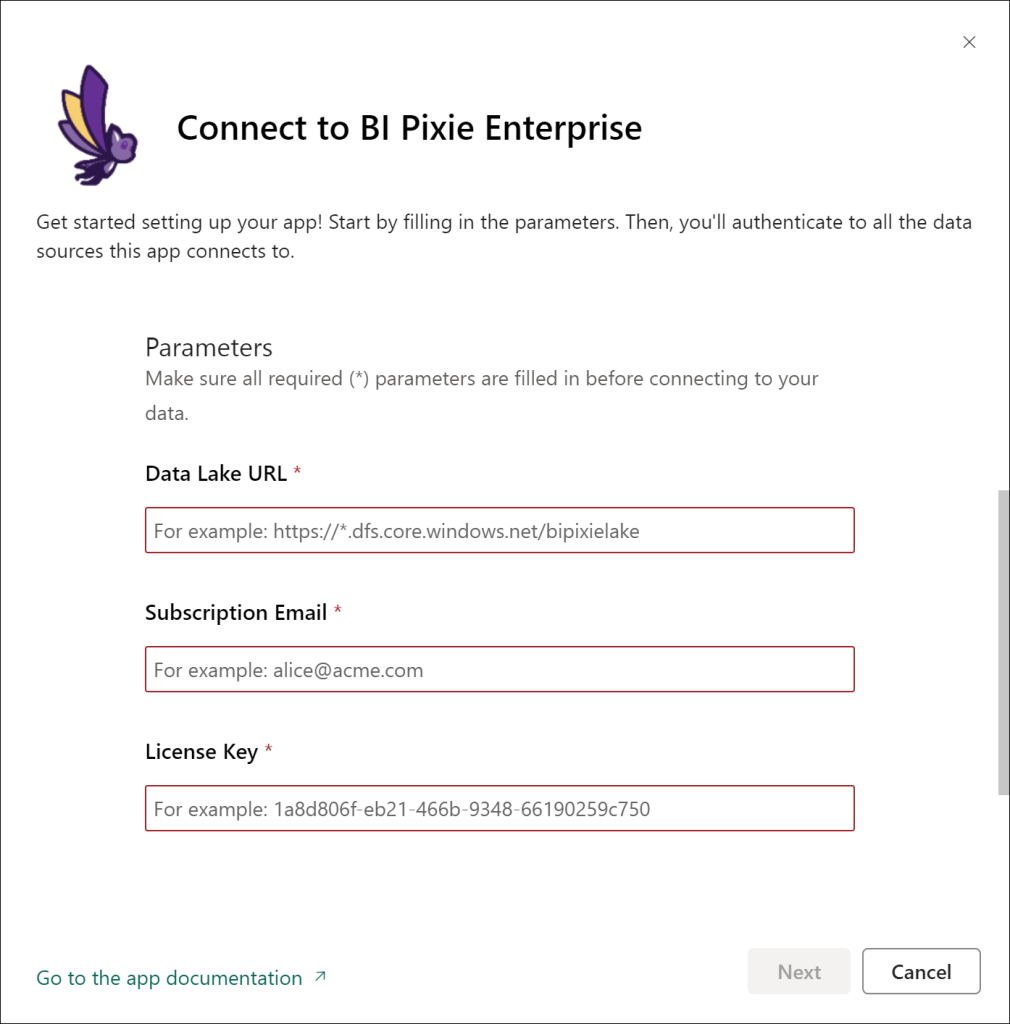Image resolution: width=1010 pixels, height=1024 pixels.
Task: Focus the Data Lake URL input field
Action: [x=500, y=531]
